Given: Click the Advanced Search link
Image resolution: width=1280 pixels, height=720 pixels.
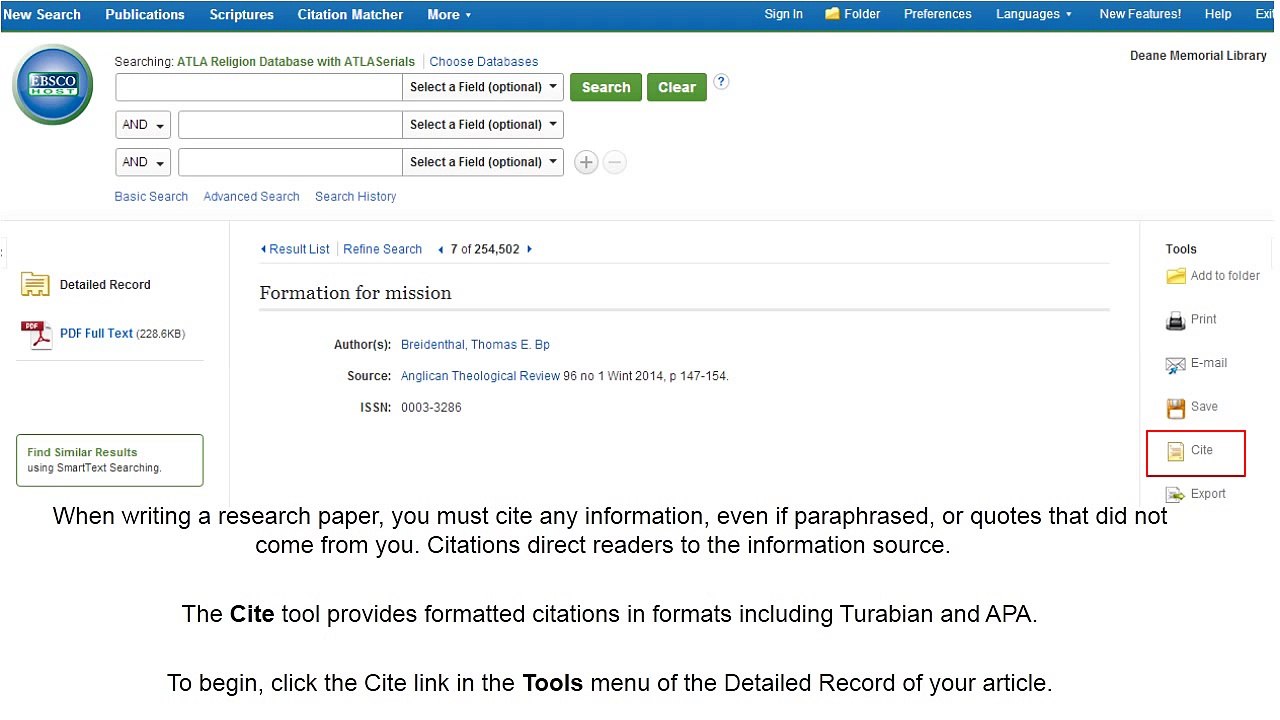Looking at the screenshot, I should pos(251,196).
